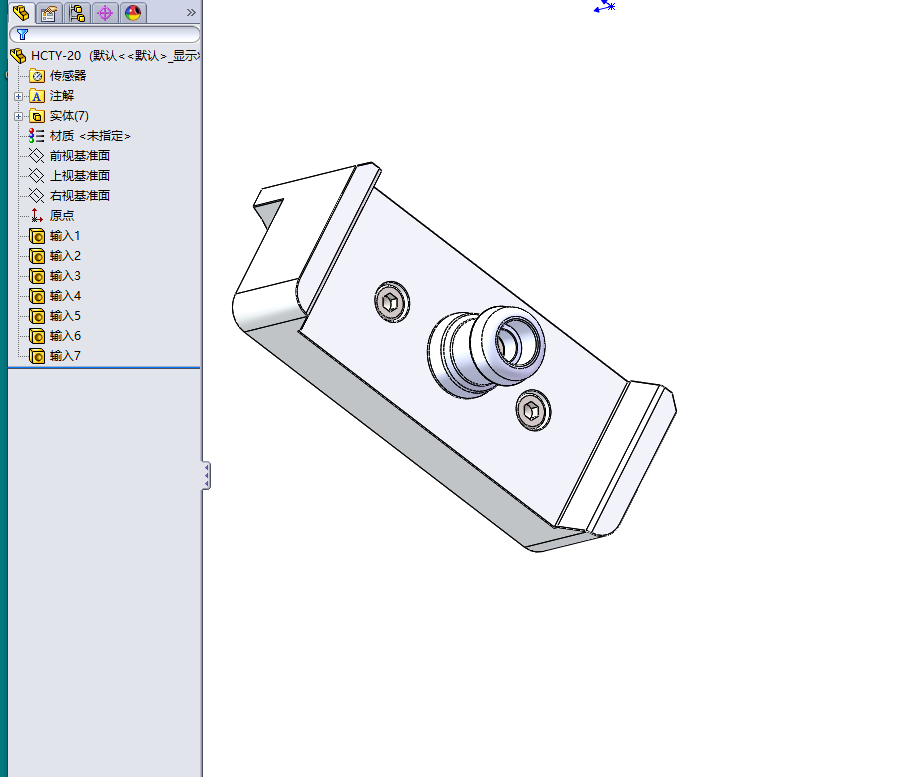Click the material icon beside 材质
Viewport: 912px width, 777px height.
coord(37,136)
